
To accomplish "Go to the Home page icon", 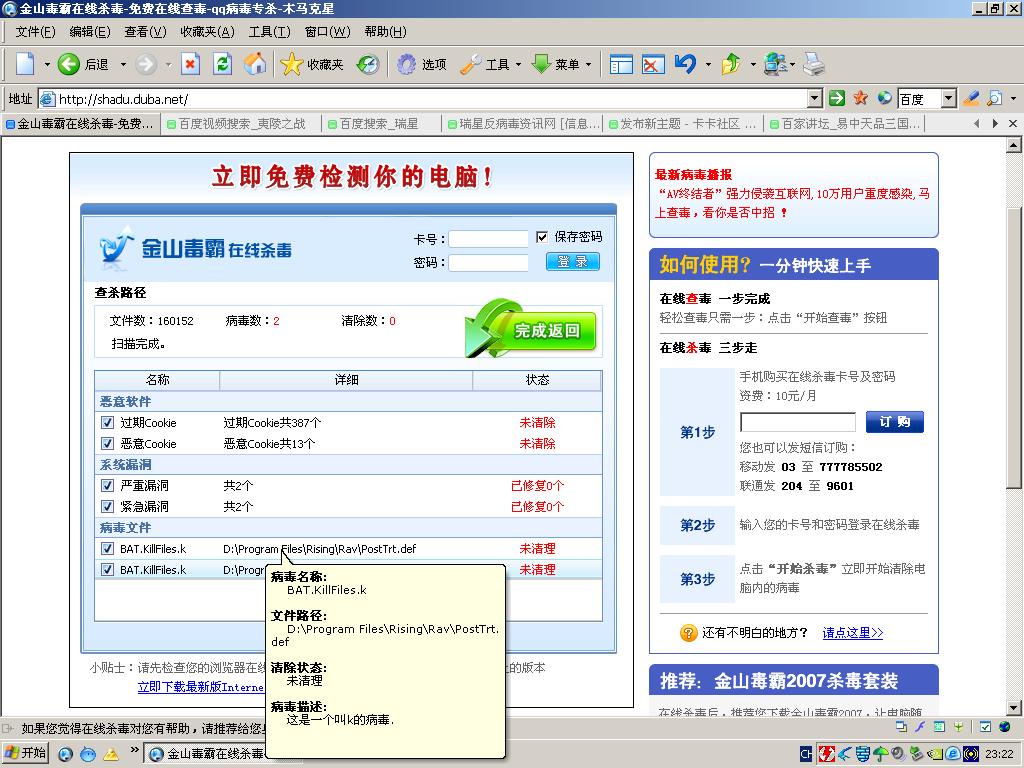I will [x=255, y=65].
